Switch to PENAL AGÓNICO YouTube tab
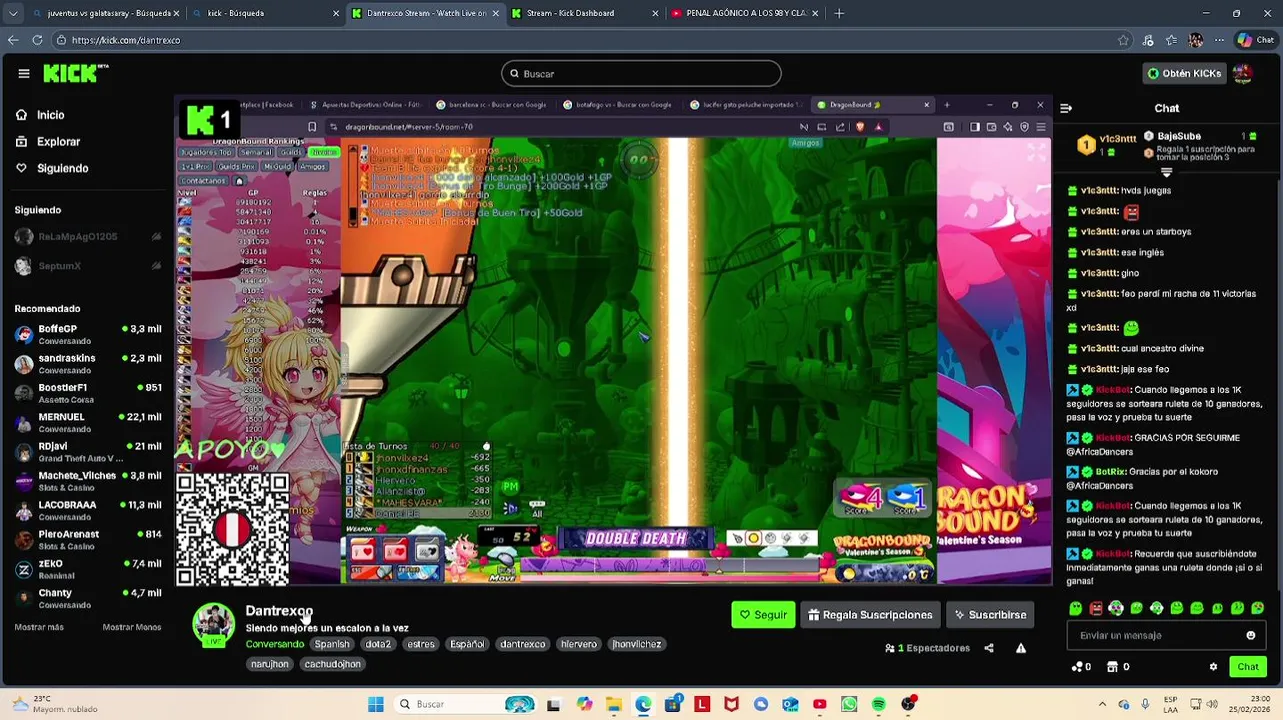The height and width of the screenshot is (720, 1283). click(x=745, y=13)
